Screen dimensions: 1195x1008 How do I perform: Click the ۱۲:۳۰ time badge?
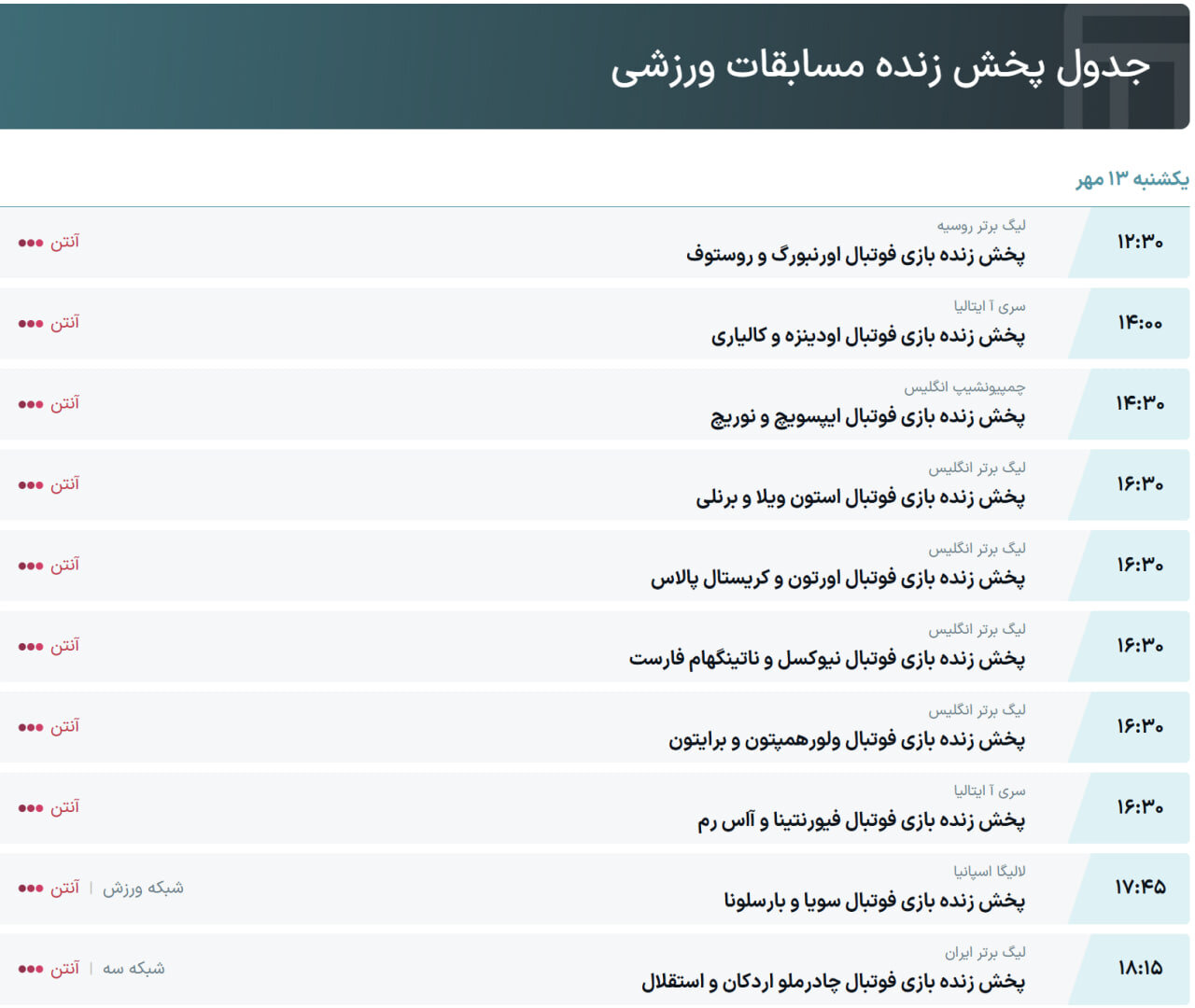pyautogui.click(x=1140, y=243)
